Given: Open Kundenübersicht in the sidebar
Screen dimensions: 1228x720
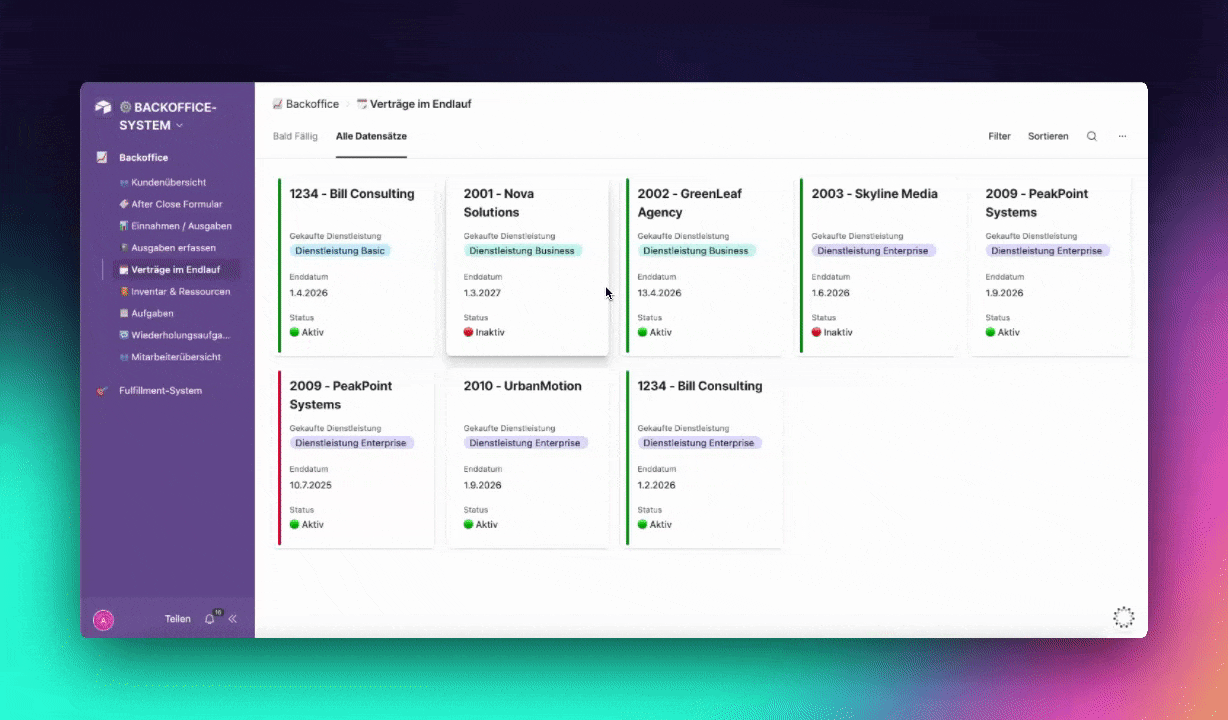Looking at the screenshot, I should click(168, 183).
